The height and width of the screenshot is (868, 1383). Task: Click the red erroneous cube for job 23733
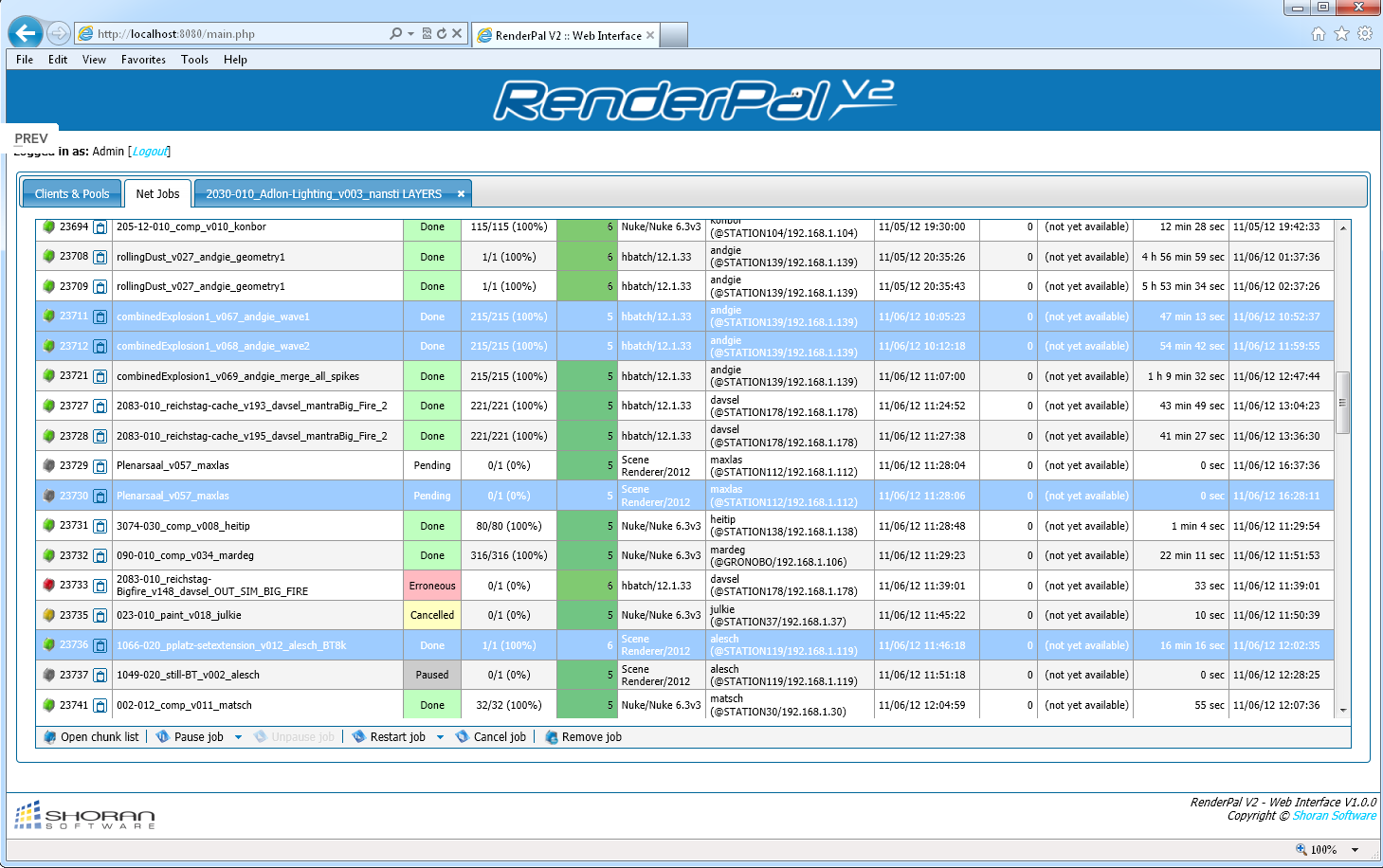pyautogui.click(x=48, y=585)
